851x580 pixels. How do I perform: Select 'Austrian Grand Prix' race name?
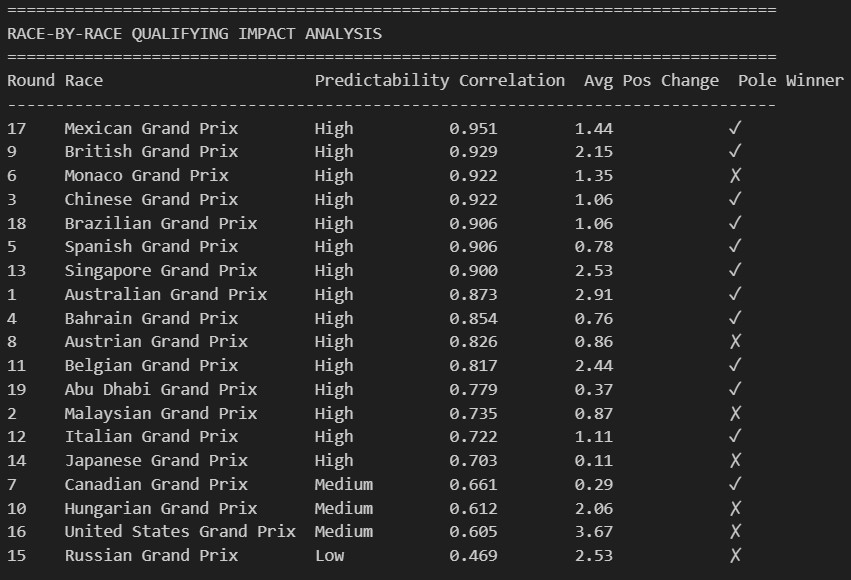click(x=156, y=342)
